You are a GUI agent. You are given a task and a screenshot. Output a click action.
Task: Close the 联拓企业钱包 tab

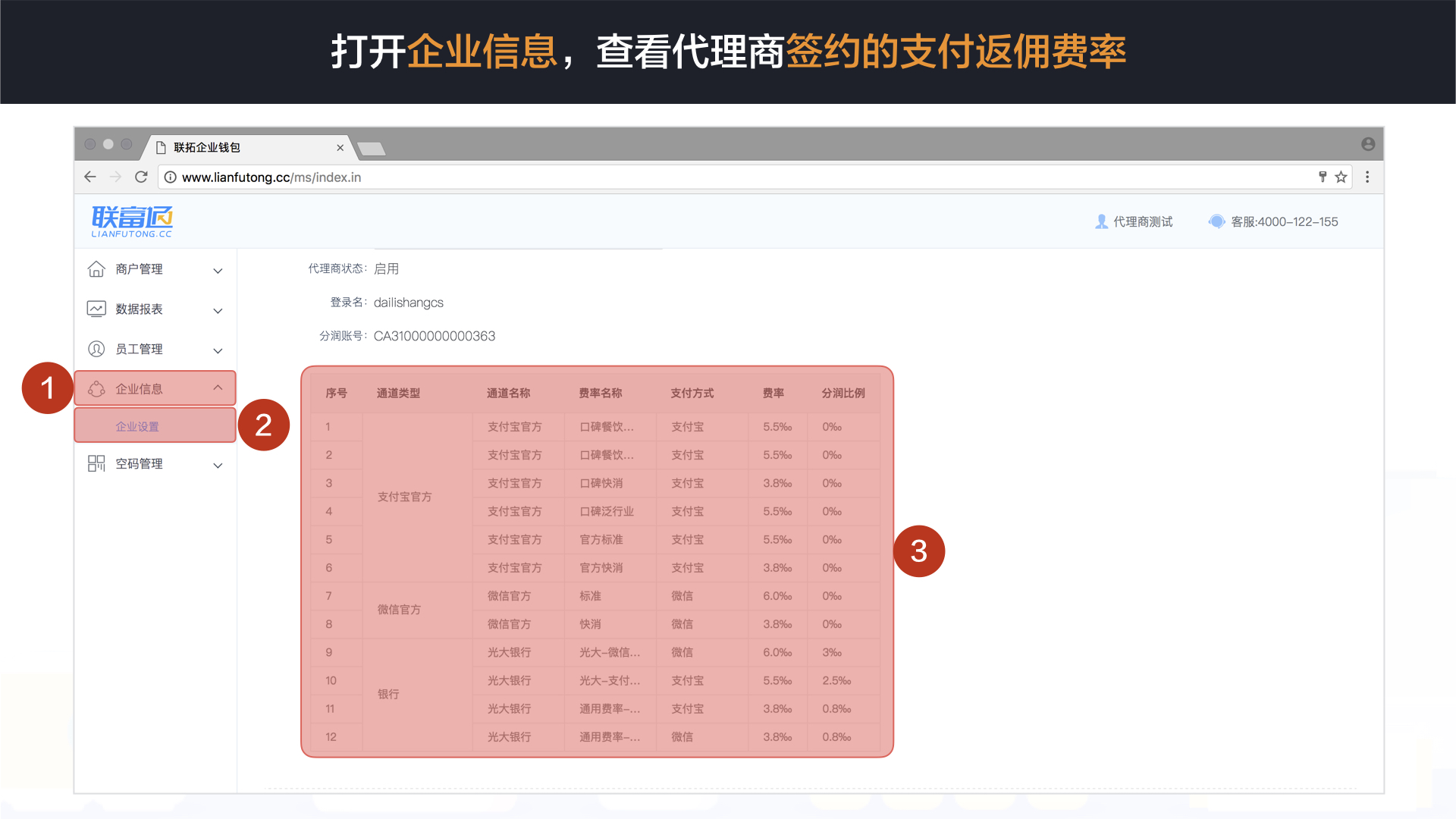(340, 148)
